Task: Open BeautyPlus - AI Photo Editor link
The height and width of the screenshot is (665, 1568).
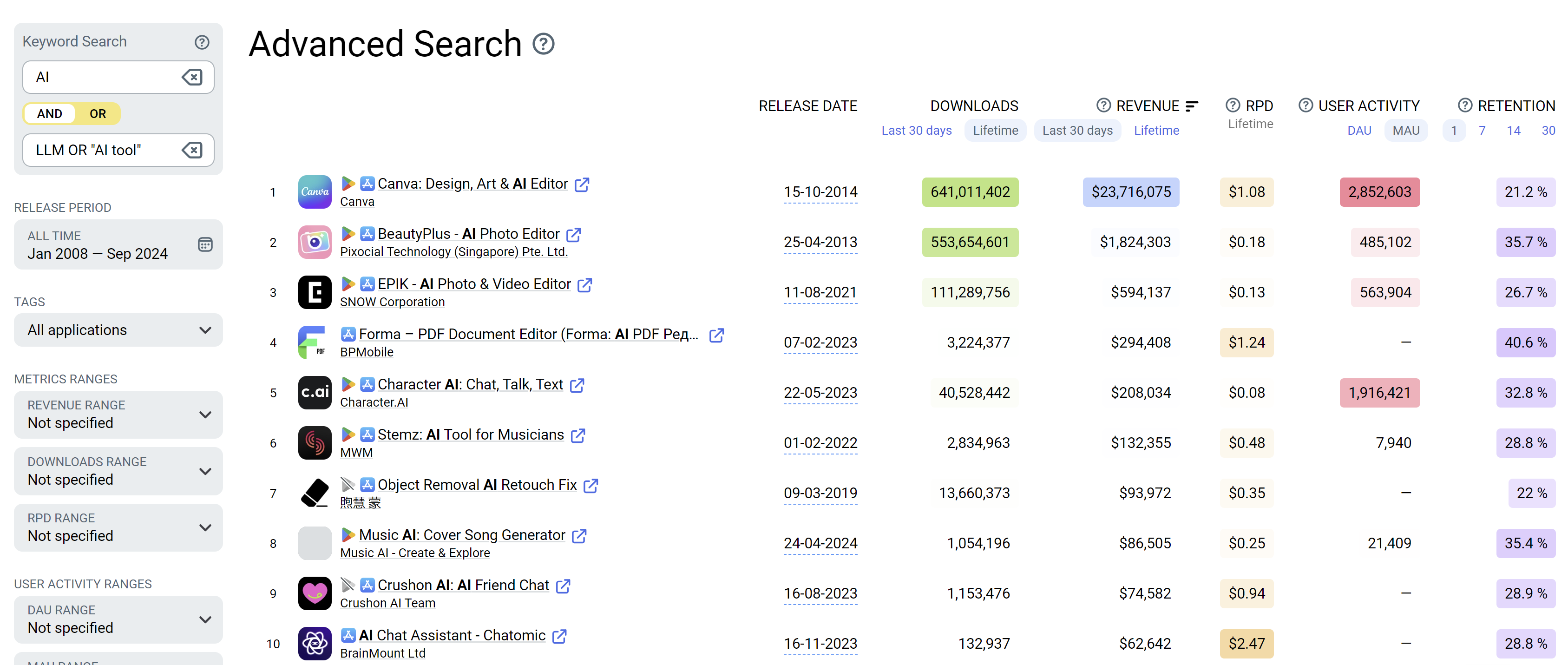Action: click(468, 234)
